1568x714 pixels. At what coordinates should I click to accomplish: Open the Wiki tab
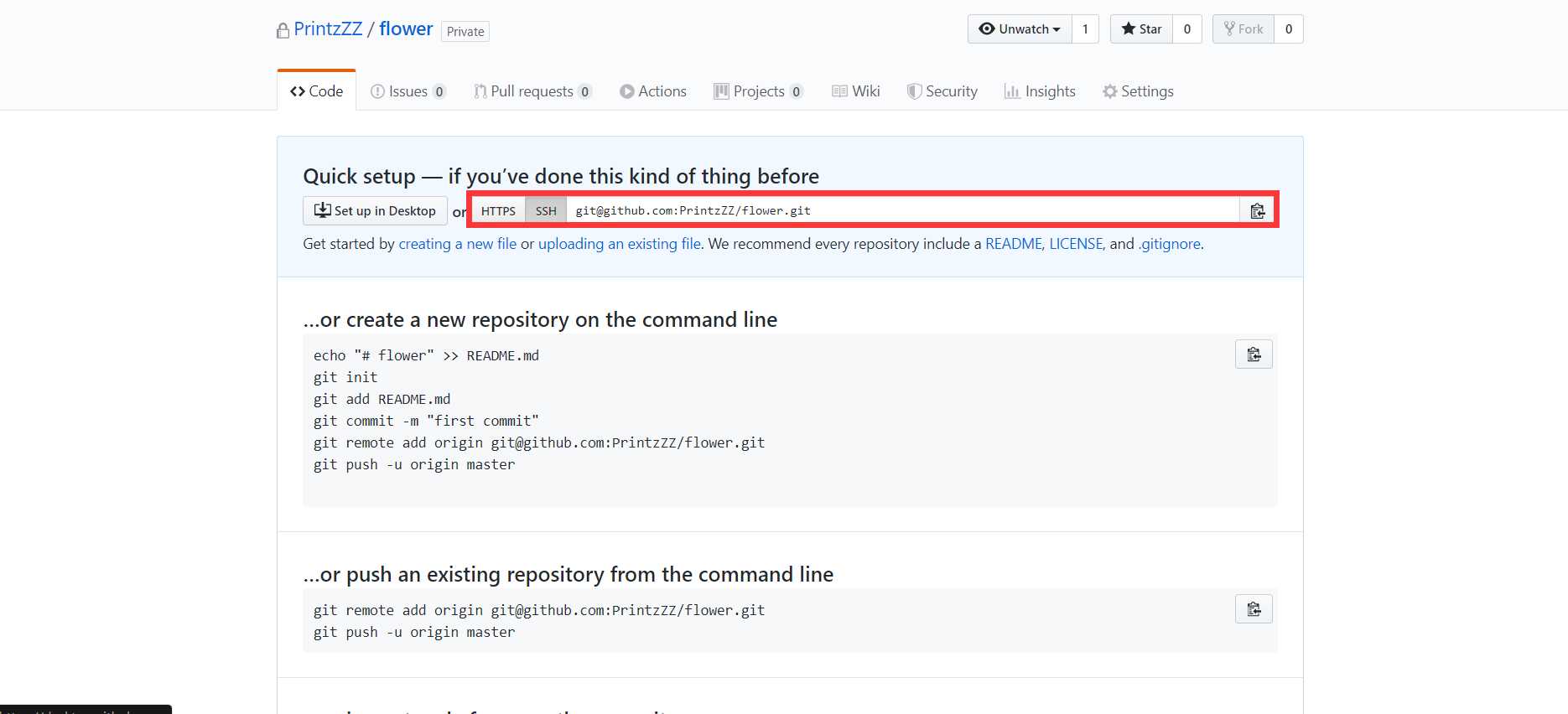pyautogui.click(x=856, y=91)
